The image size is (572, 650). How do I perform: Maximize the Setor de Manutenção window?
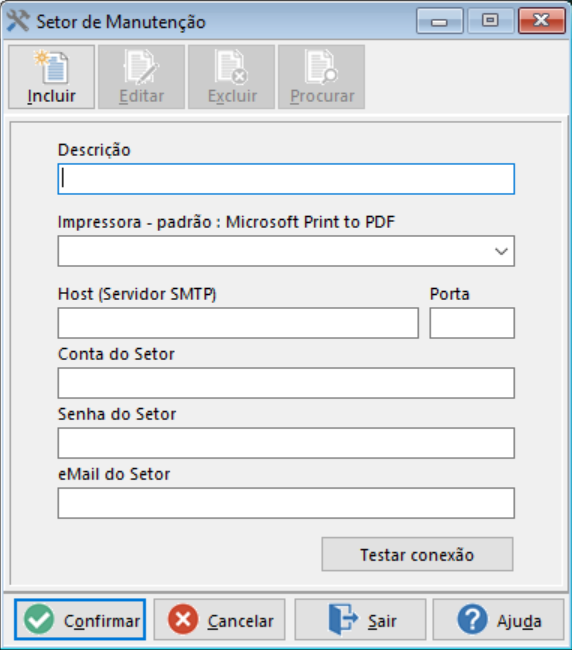(x=490, y=20)
